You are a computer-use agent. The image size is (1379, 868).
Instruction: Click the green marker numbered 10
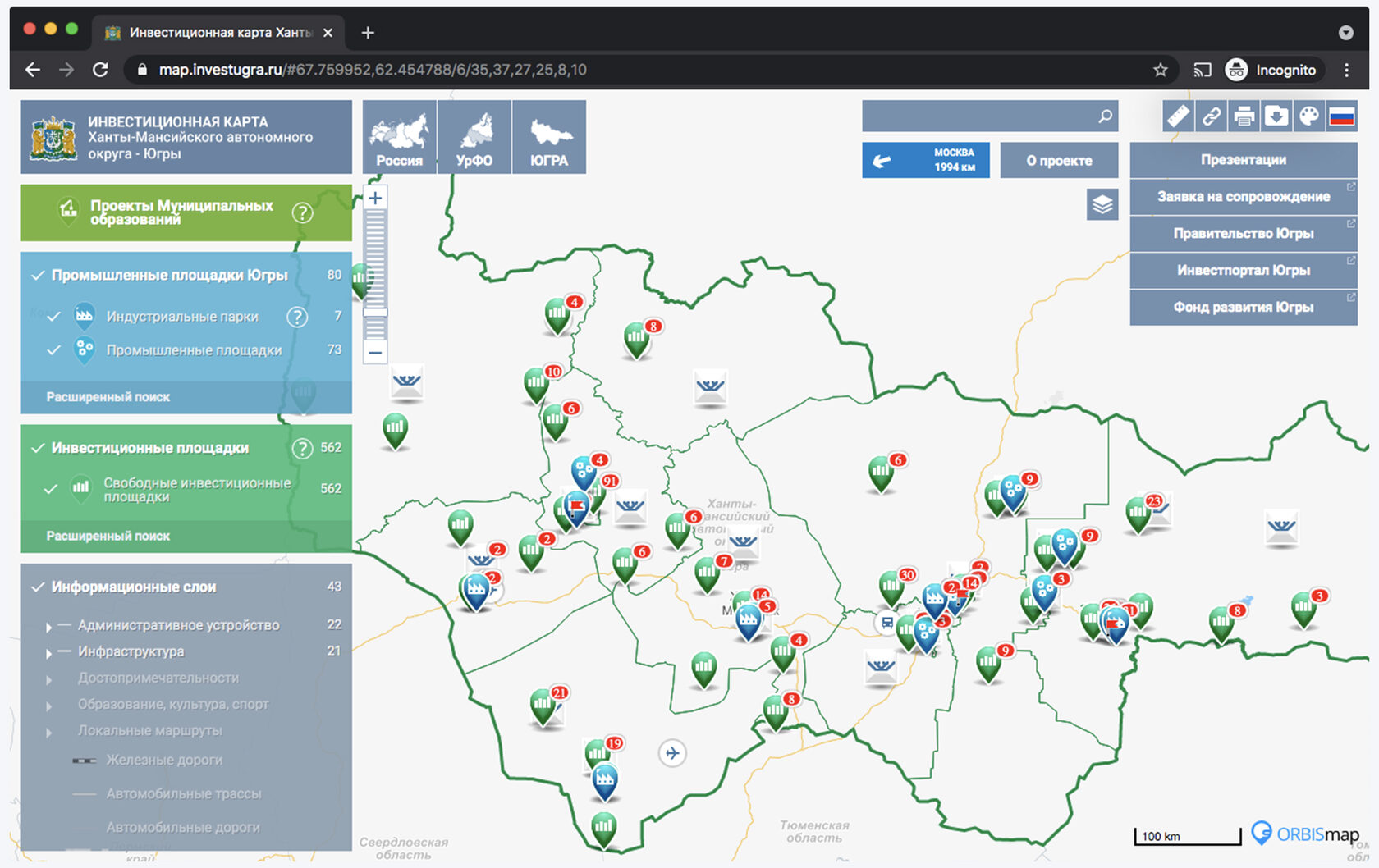point(538,385)
